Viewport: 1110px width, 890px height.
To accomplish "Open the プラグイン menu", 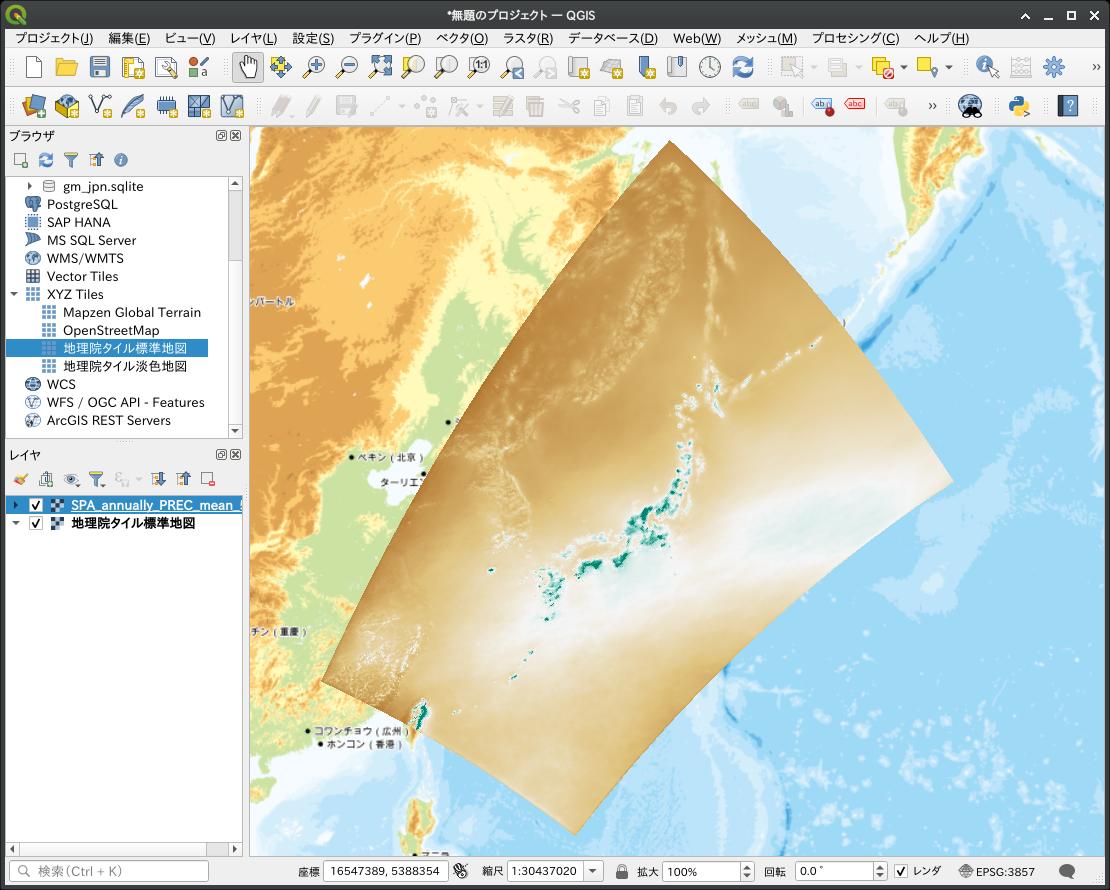I will point(385,38).
